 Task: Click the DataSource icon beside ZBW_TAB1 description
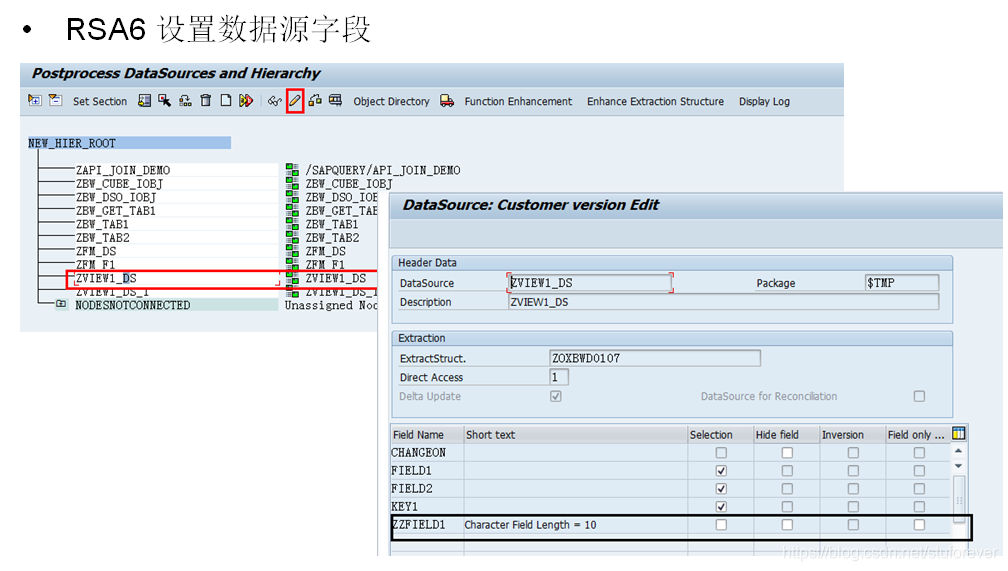pos(292,224)
